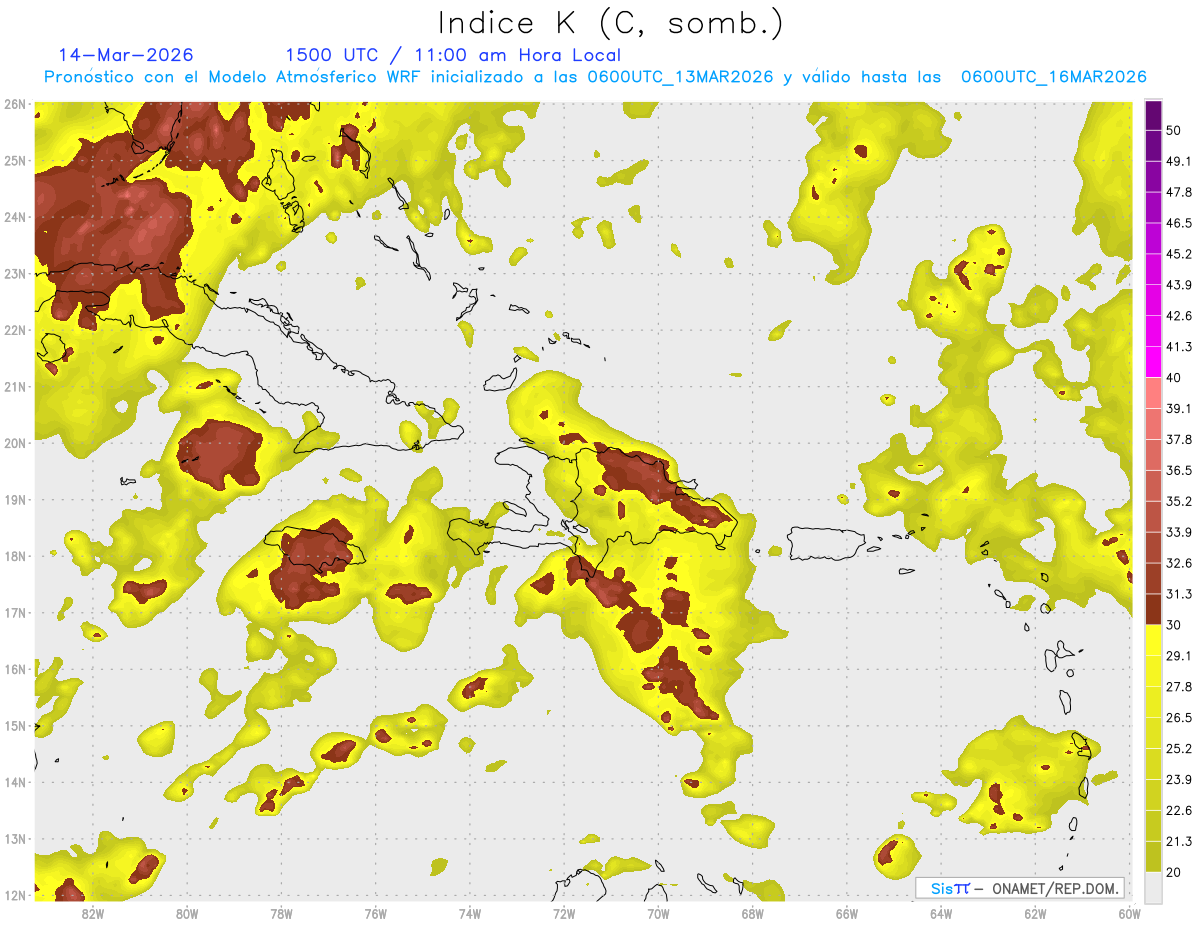1200x927 pixels.
Task: Click the 62W longitude label
Action: [1035, 914]
